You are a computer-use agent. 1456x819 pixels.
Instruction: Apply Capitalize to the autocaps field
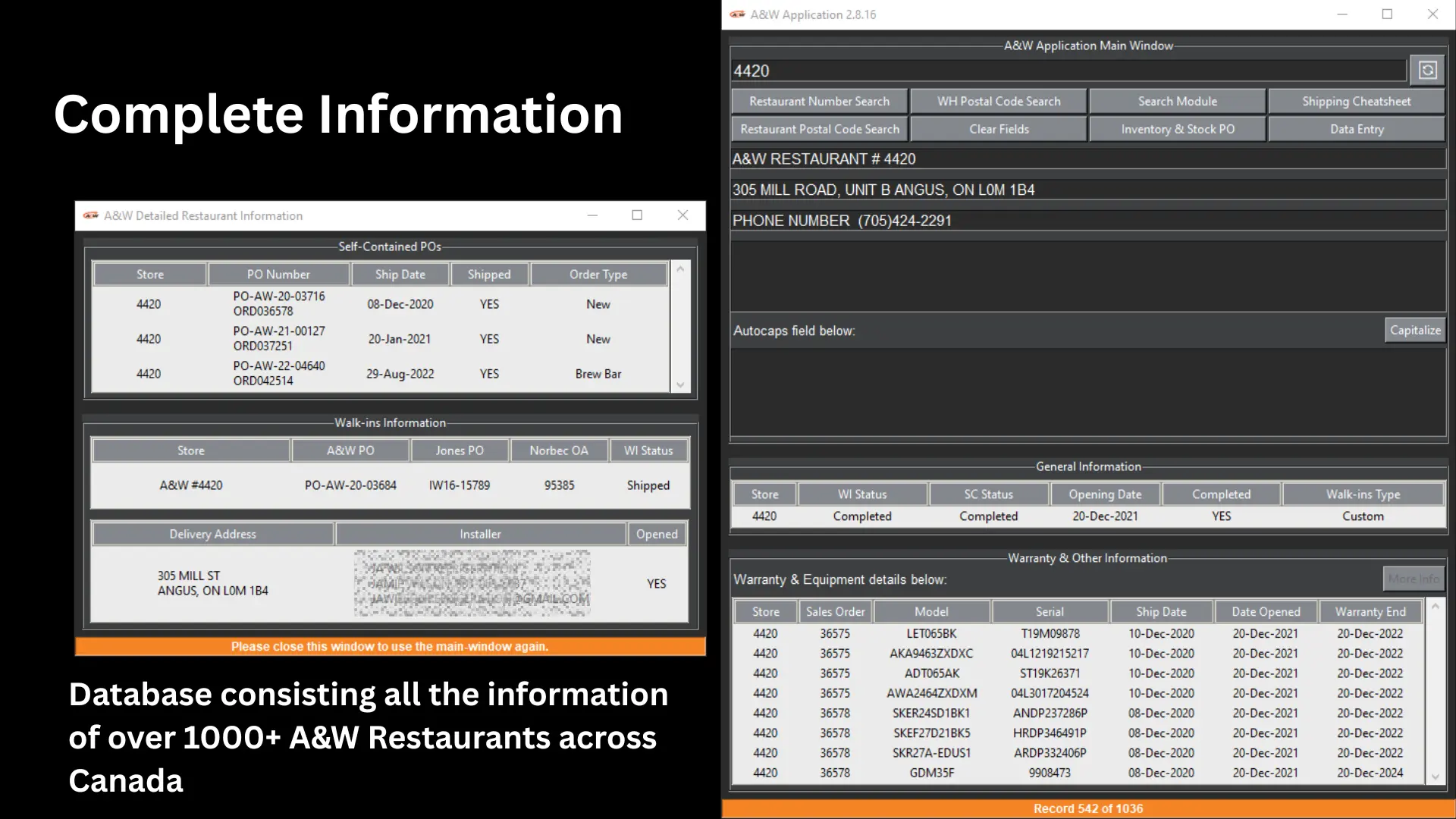pos(1415,329)
